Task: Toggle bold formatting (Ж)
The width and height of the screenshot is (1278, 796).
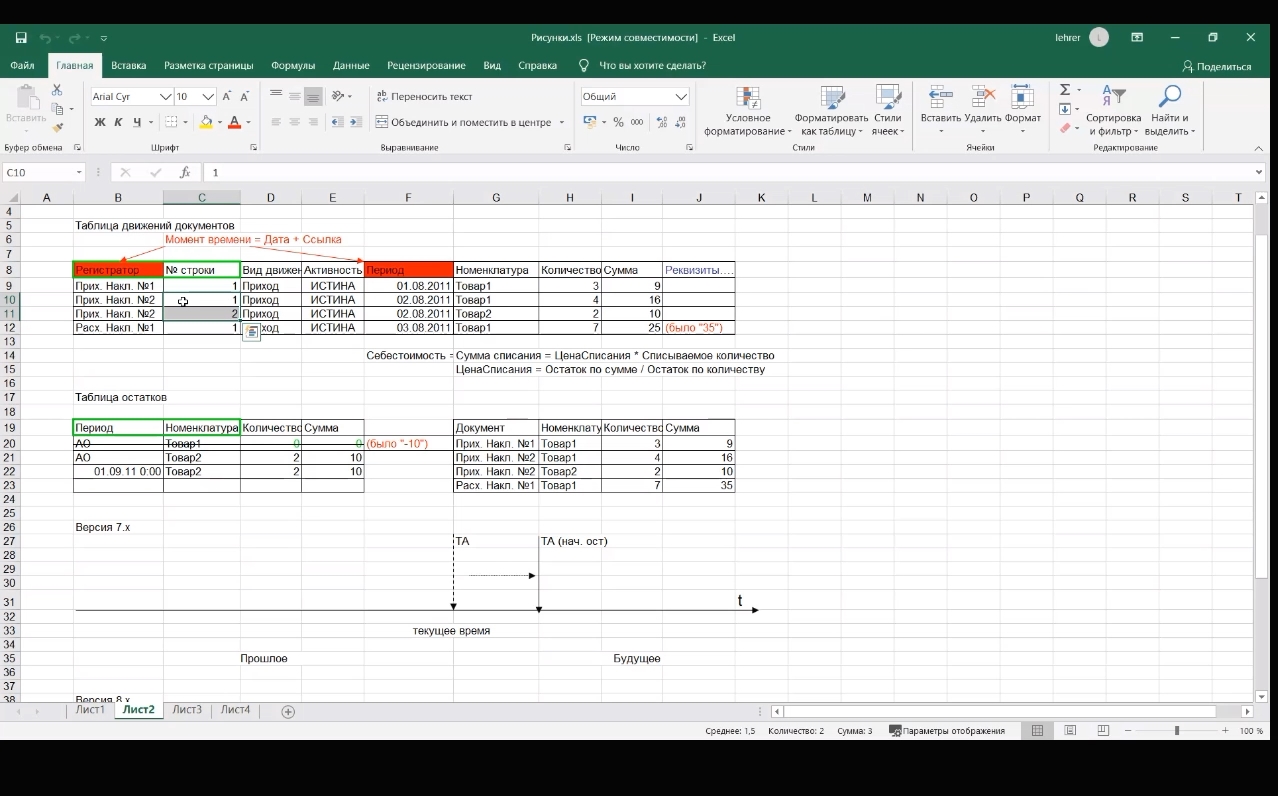Action: tap(100, 122)
